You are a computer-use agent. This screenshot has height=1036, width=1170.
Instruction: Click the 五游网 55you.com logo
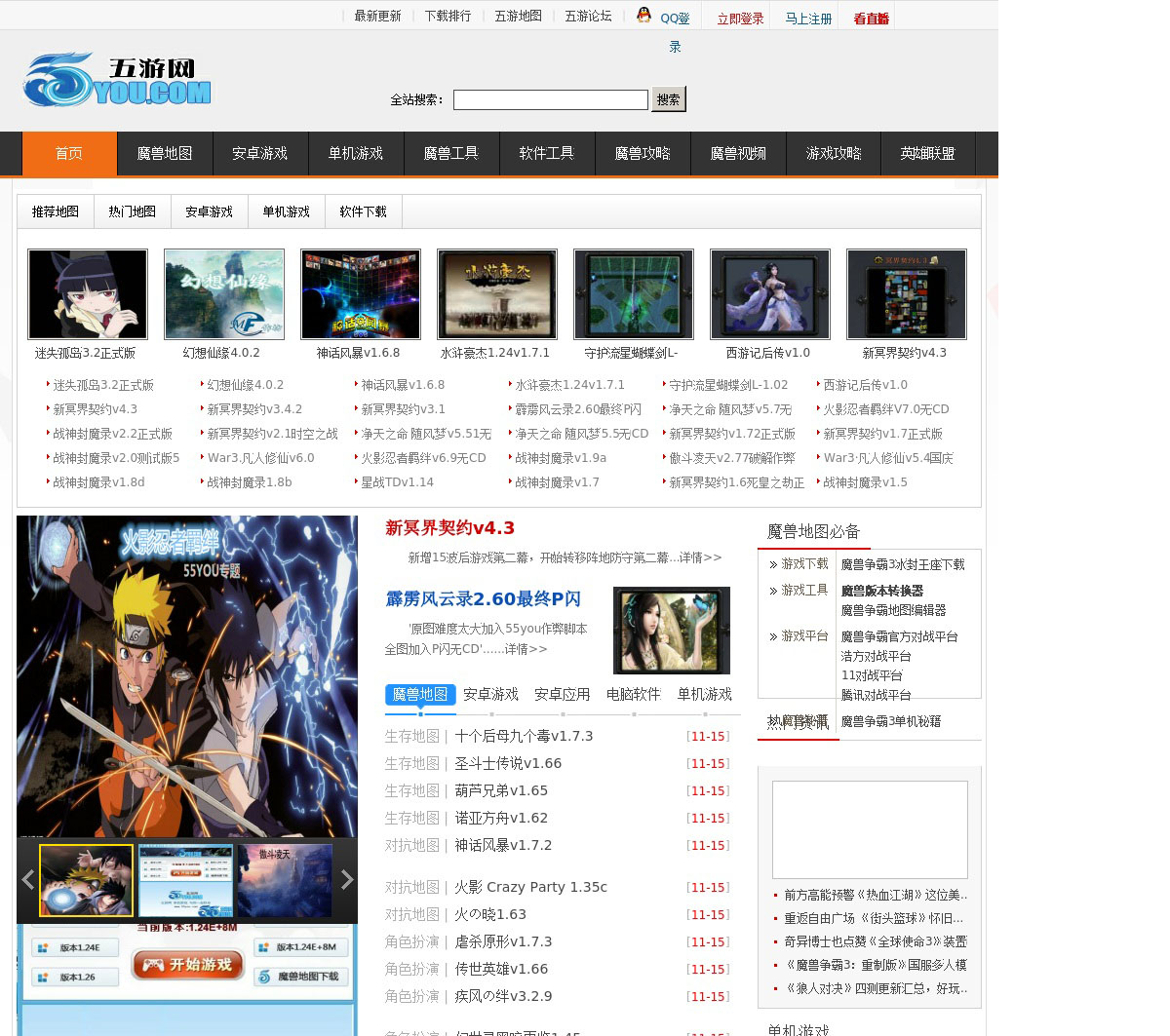(117, 81)
